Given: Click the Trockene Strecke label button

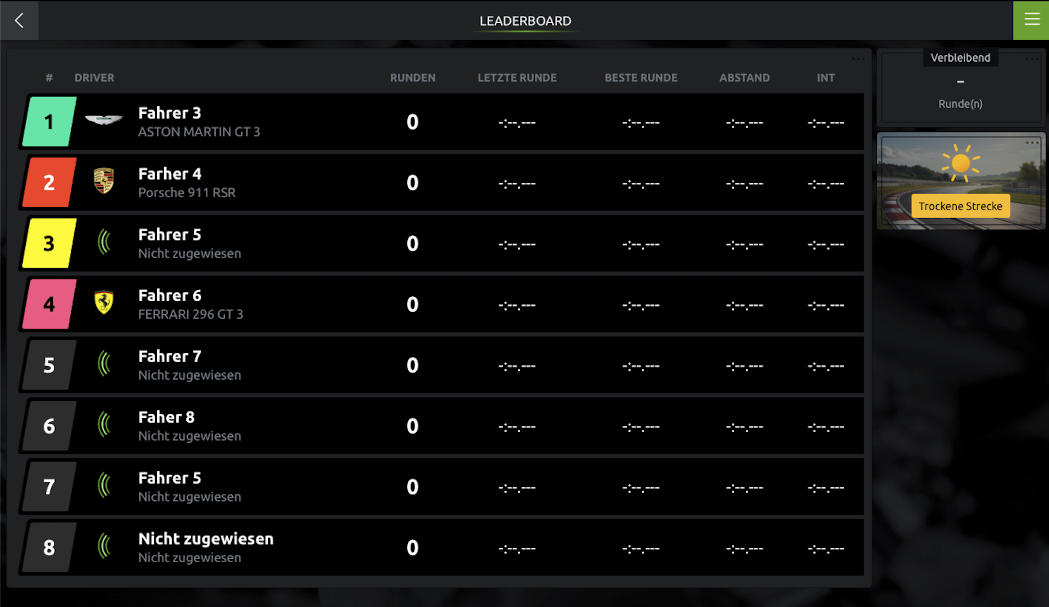Looking at the screenshot, I should tap(960, 206).
